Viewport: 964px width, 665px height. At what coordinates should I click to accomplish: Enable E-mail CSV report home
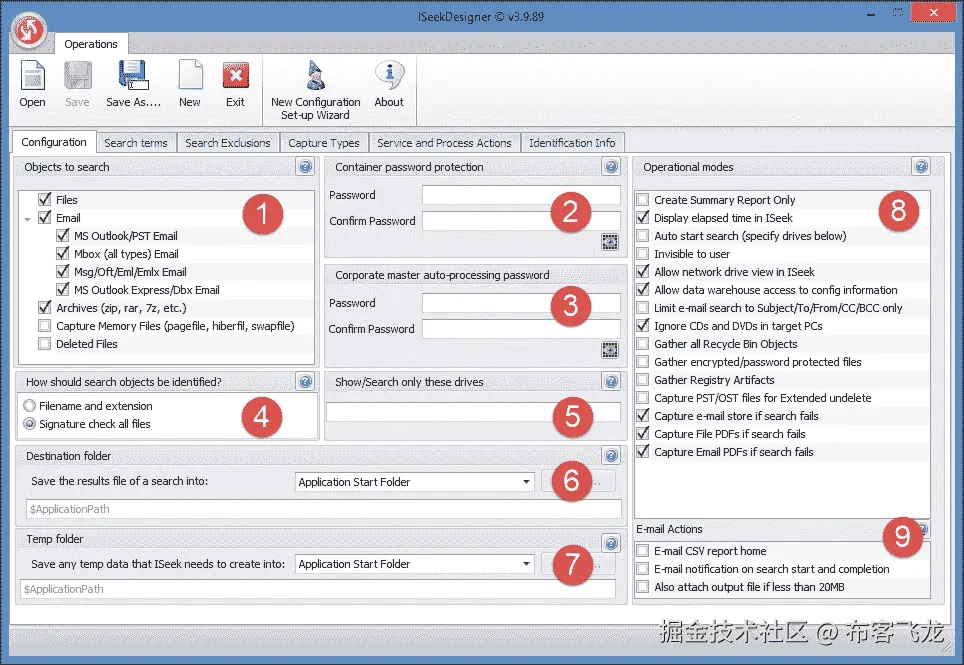click(x=642, y=551)
